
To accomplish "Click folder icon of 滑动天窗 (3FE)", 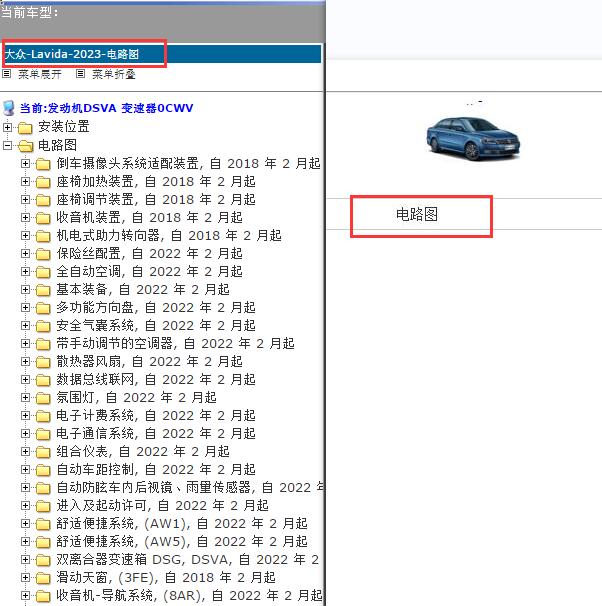I will [x=43, y=578].
